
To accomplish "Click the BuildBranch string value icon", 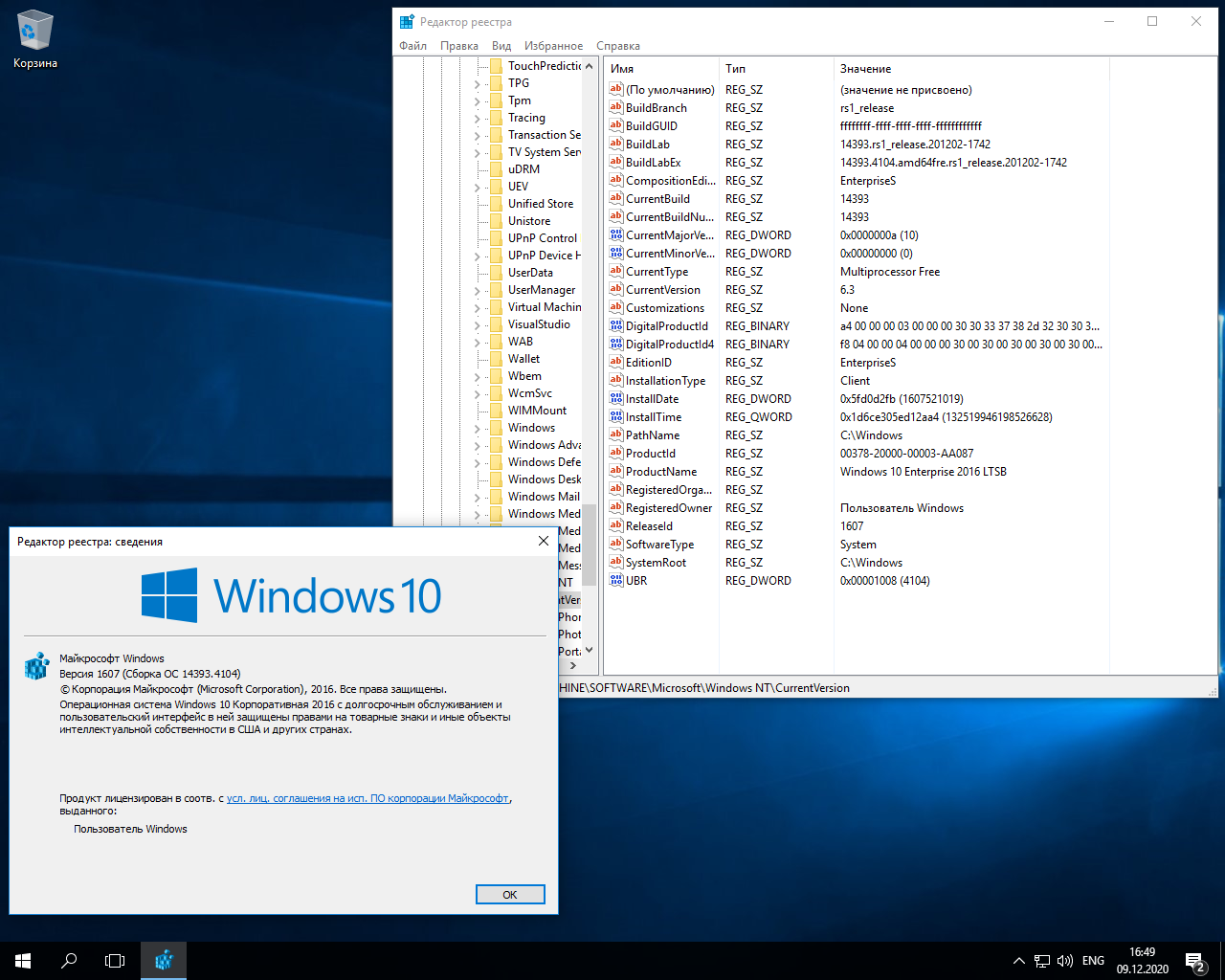I will (x=616, y=107).
